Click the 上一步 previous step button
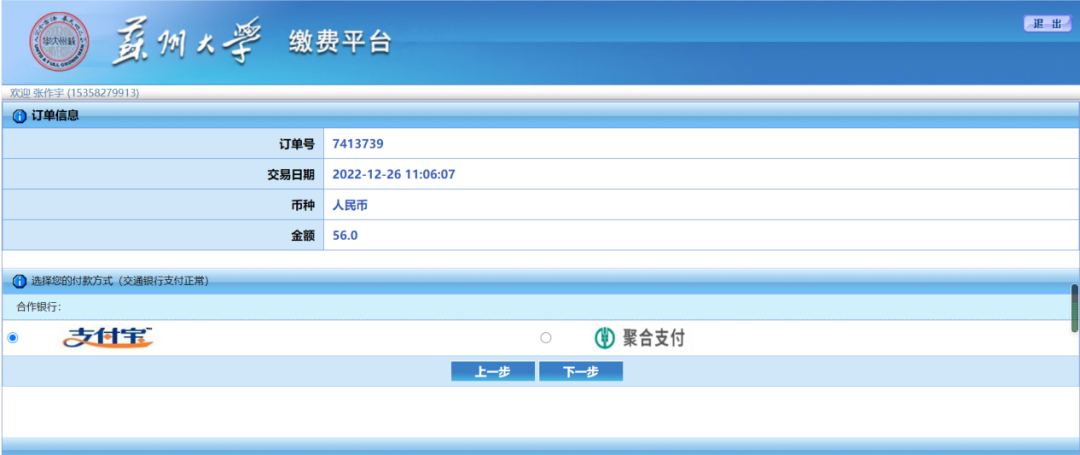The width and height of the screenshot is (1080, 455). coord(492,371)
